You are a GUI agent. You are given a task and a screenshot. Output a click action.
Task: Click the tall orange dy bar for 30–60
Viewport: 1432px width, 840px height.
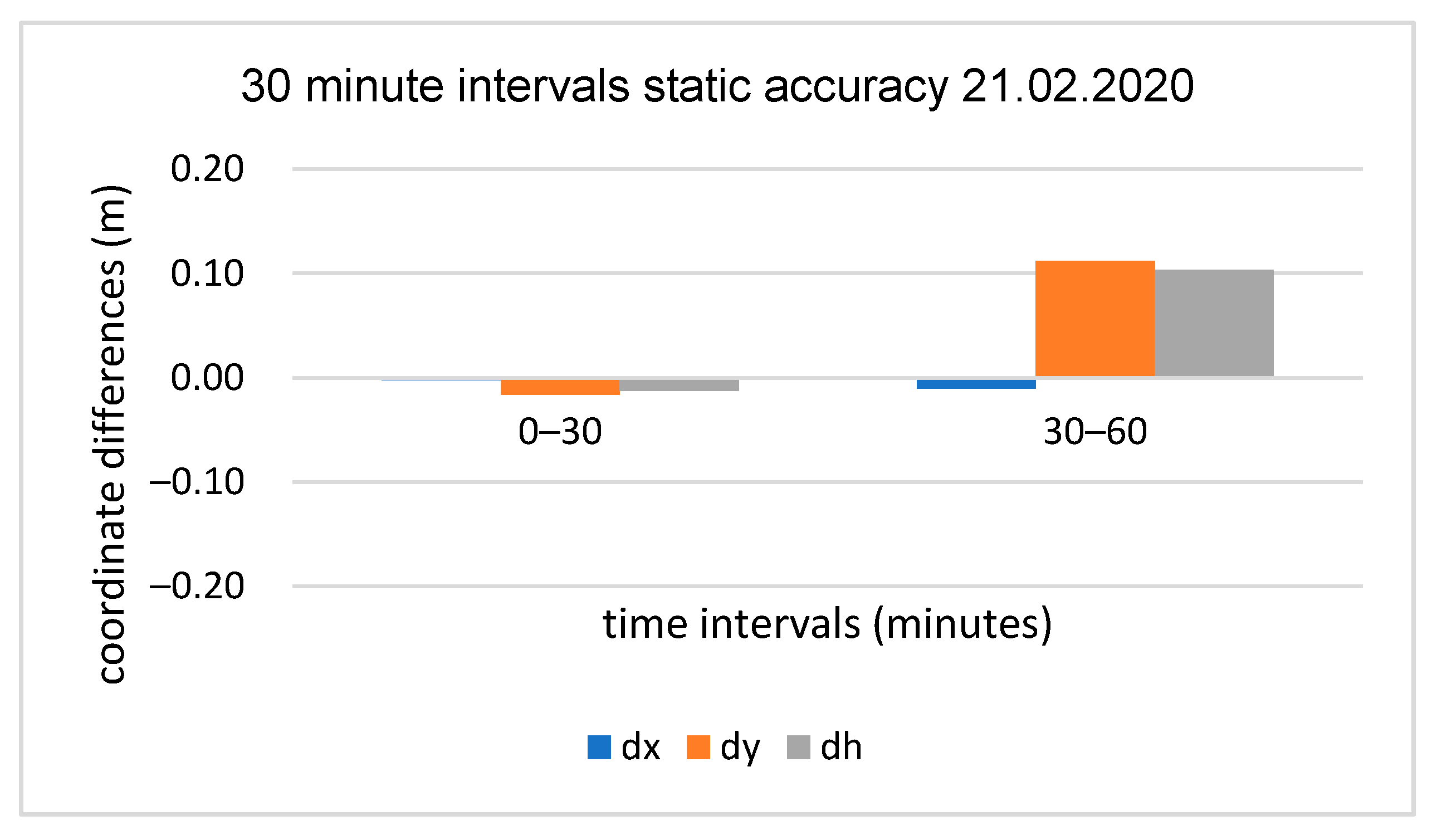click(x=1095, y=318)
